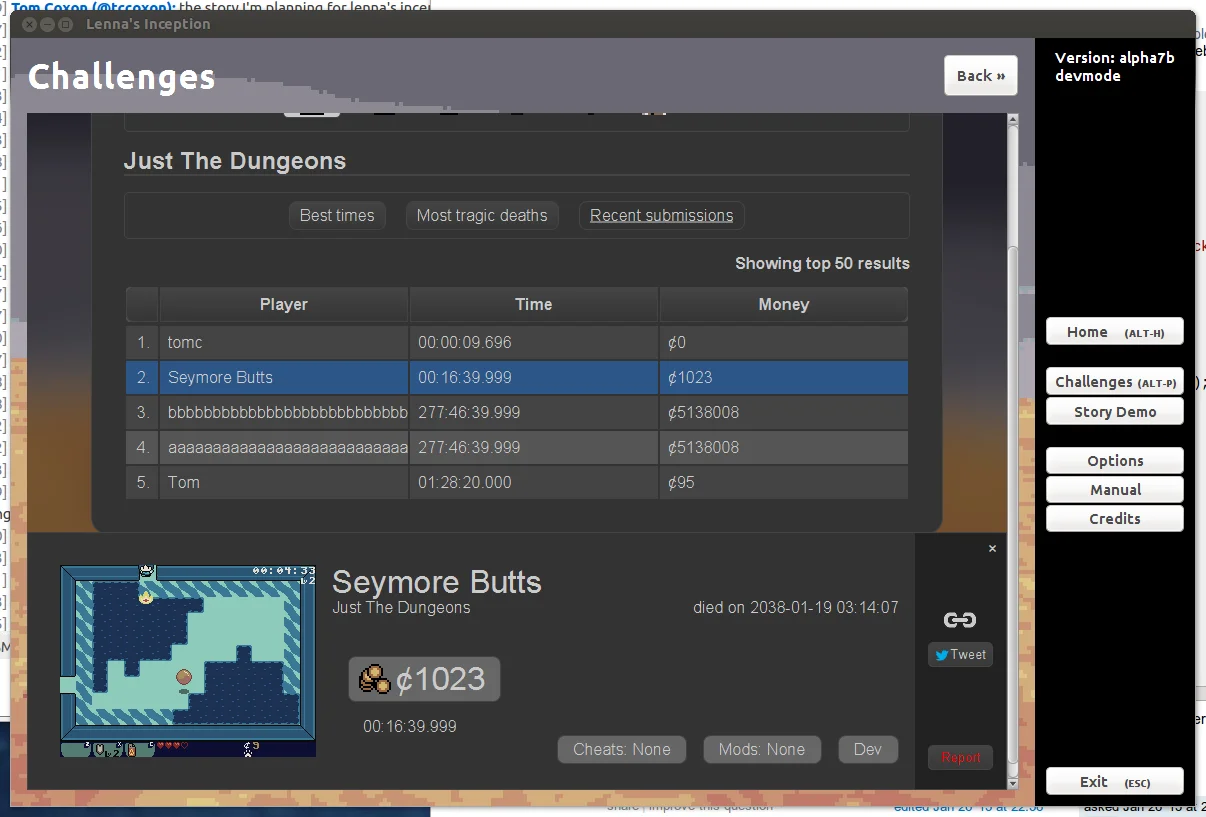
Task: Open the Story Demo menu item
Action: tap(1114, 412)
